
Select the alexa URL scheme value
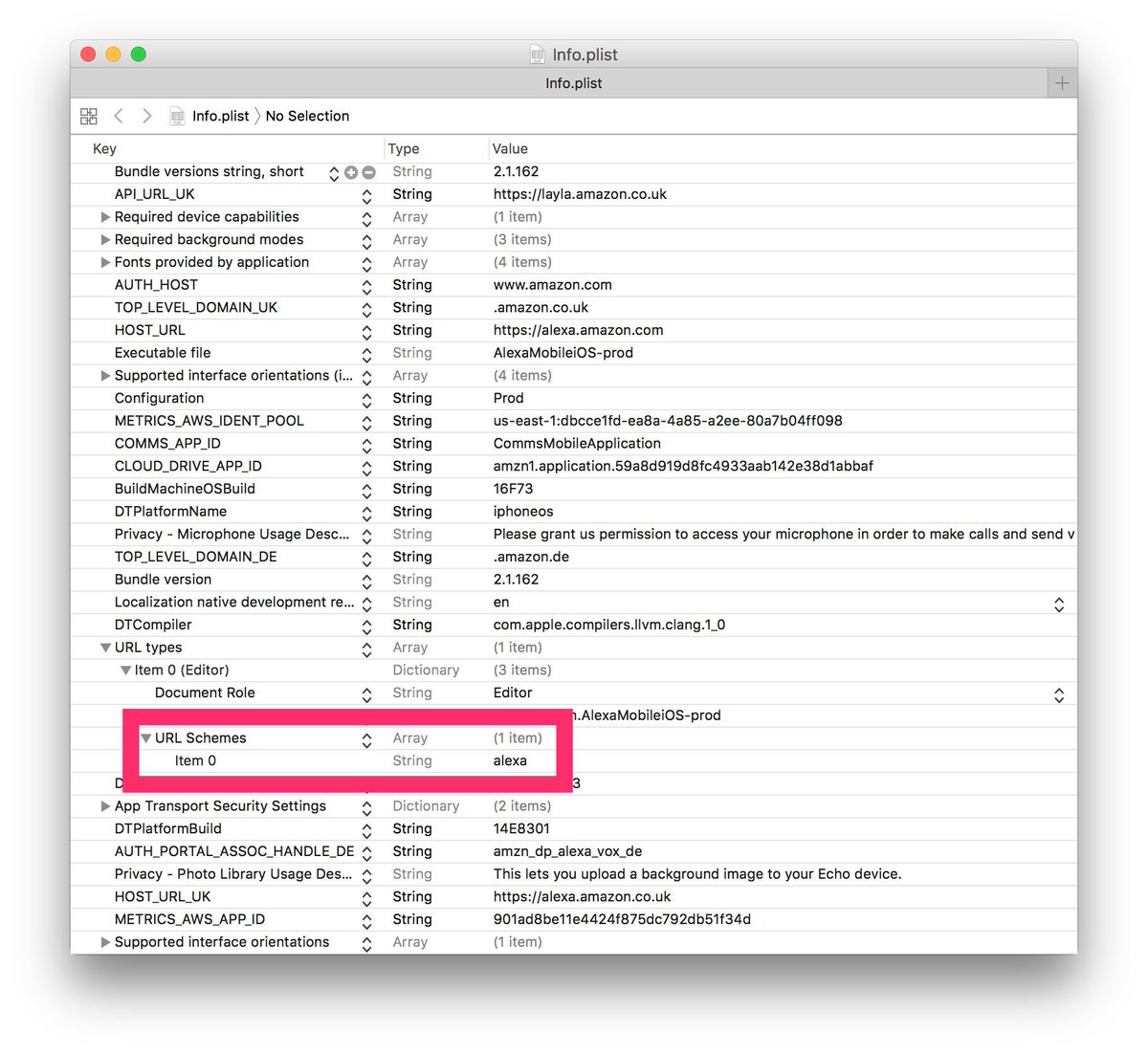point(510,761)
